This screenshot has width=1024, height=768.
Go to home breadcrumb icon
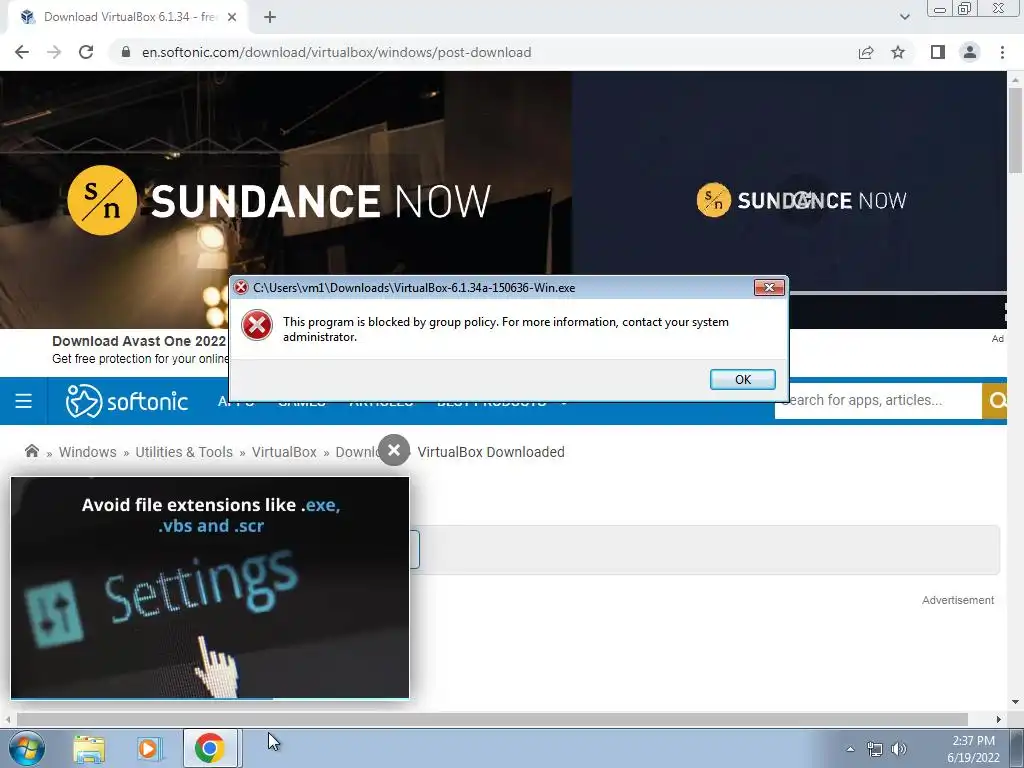click(31, 451)
